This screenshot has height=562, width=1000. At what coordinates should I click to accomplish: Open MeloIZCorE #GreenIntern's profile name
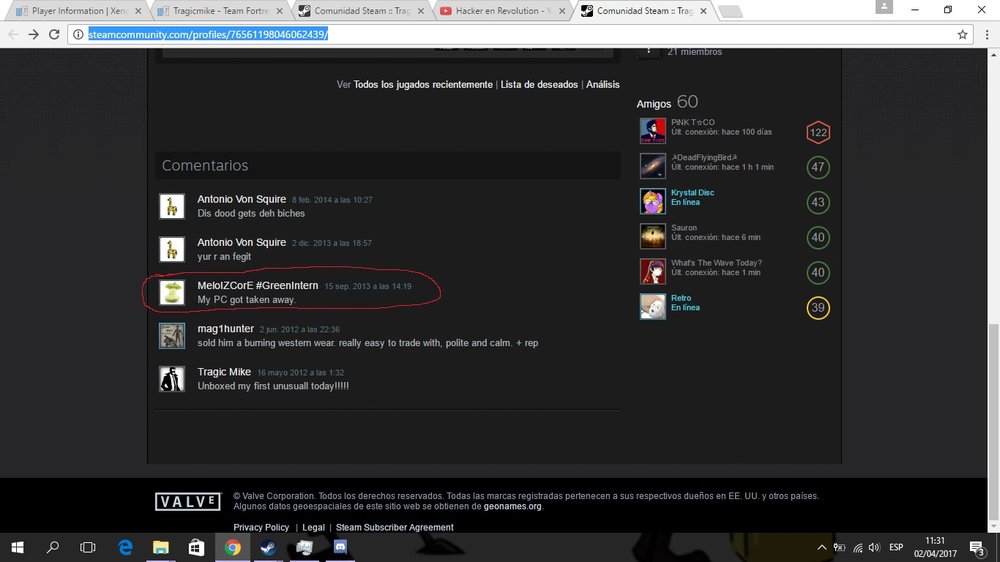click(258, 286)
